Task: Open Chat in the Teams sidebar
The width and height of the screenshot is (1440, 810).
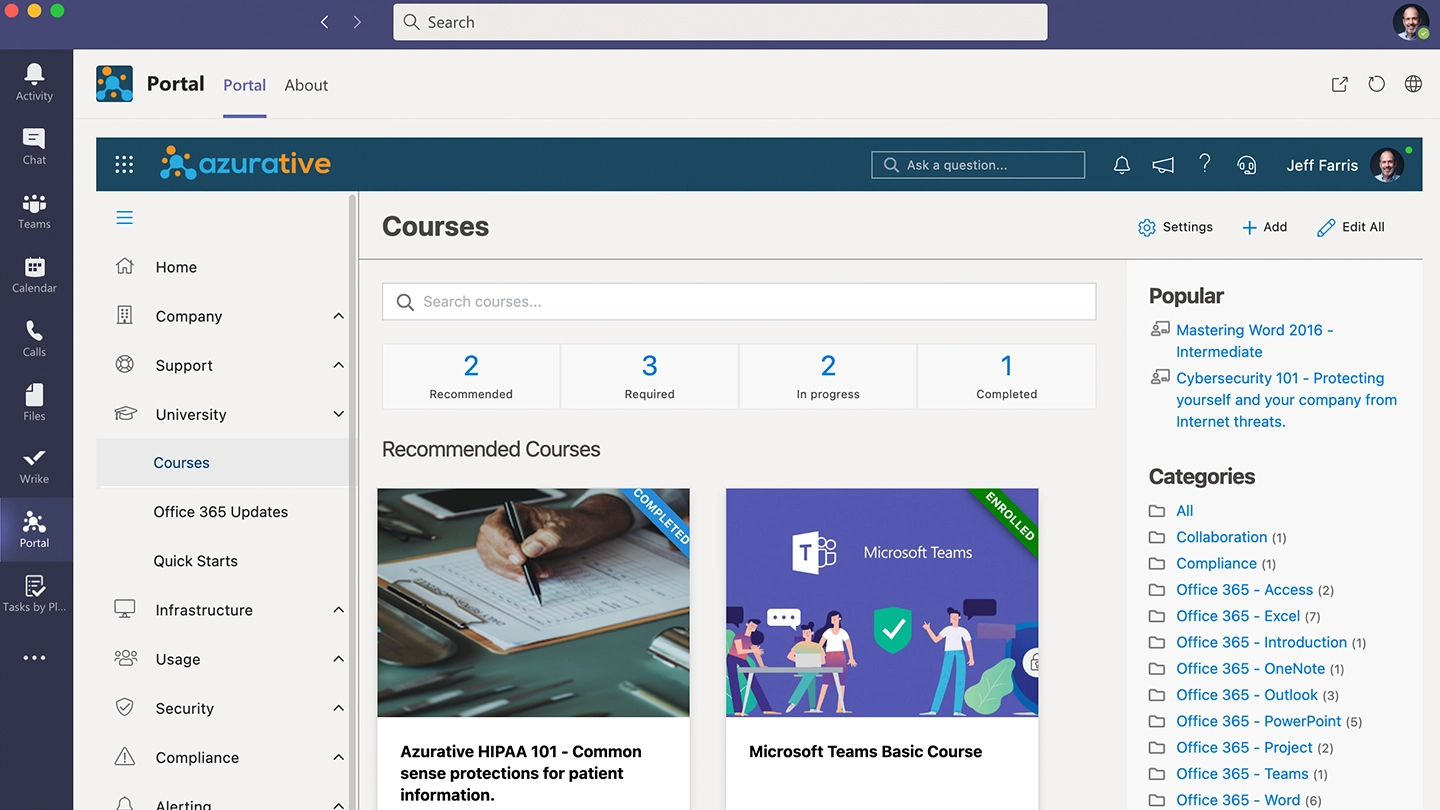Action: (x=34, y=146)
